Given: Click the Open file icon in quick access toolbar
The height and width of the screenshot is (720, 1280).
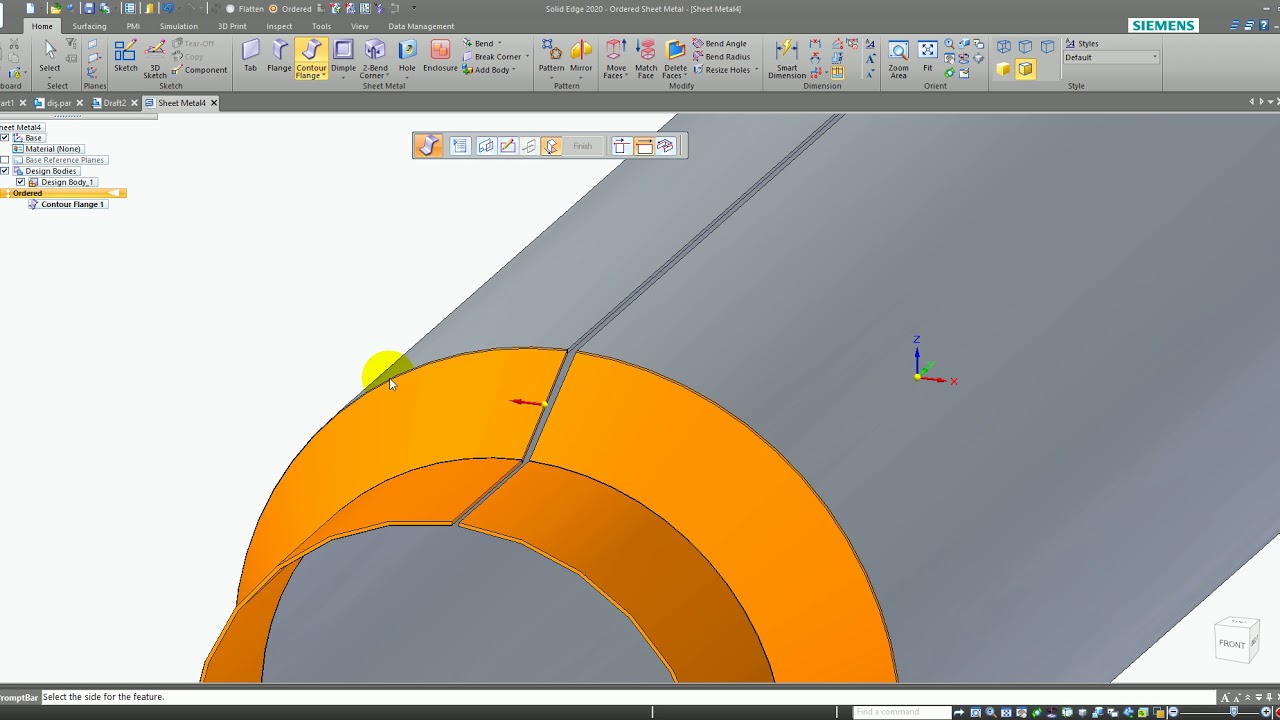Looking at the screenshot, I should tap(57, 8).
